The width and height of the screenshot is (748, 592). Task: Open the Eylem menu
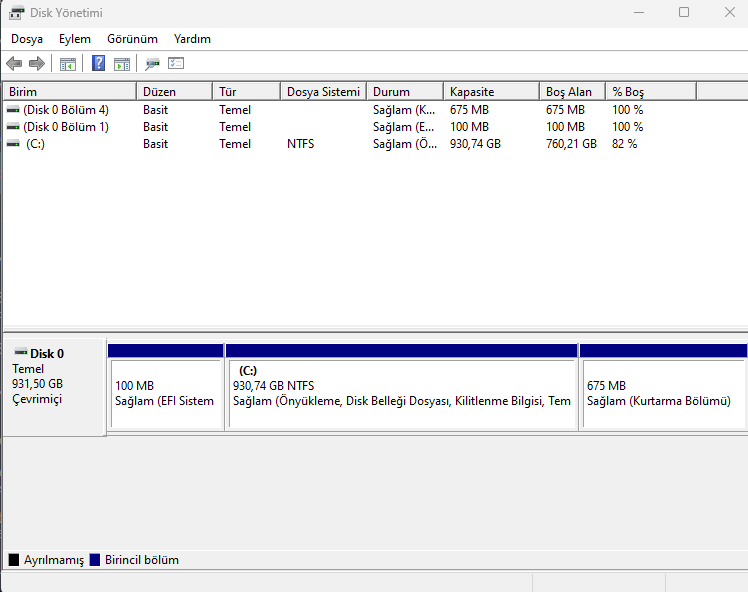(74, 39)
